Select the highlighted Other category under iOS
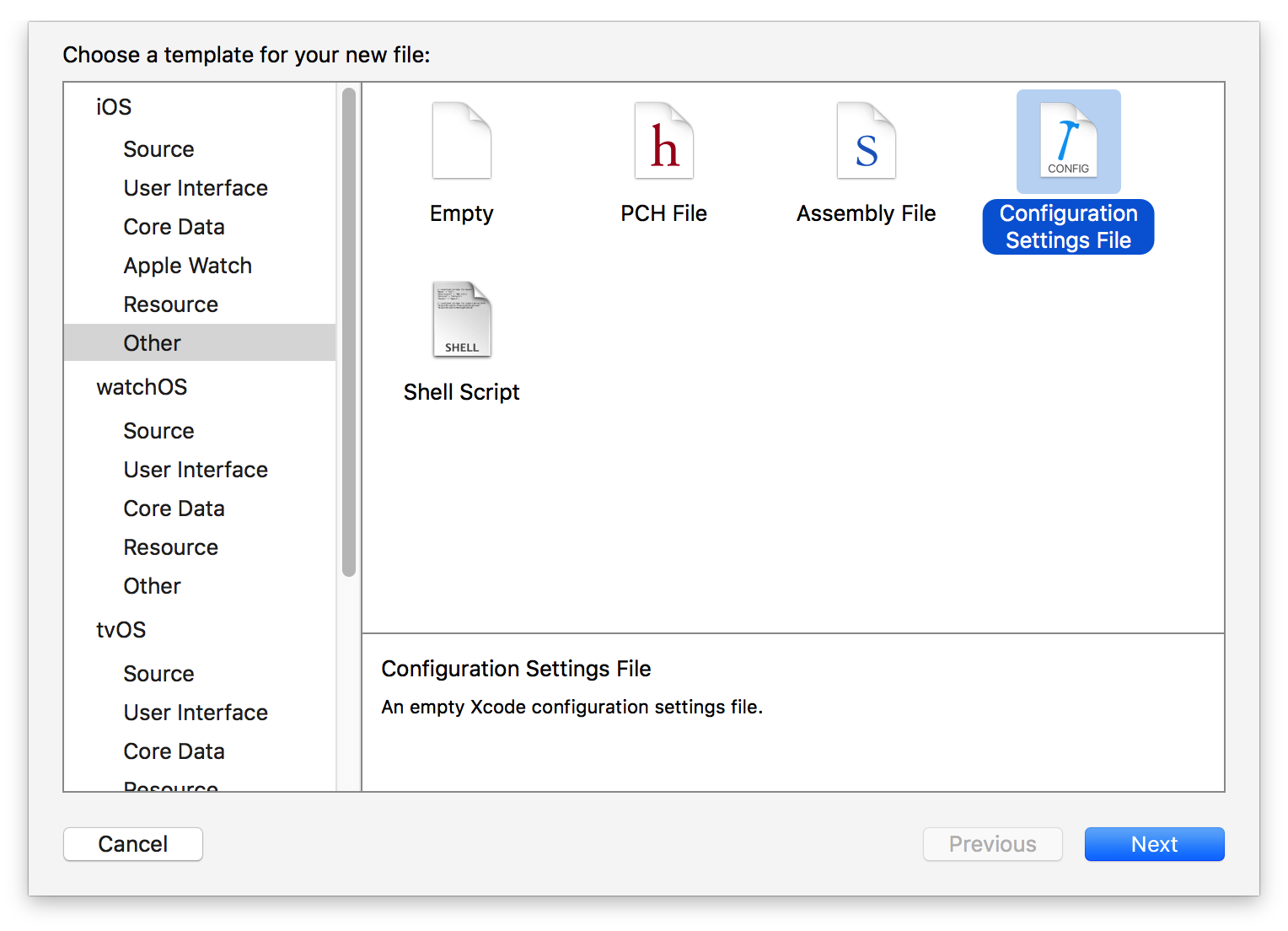 coord(200,342)
